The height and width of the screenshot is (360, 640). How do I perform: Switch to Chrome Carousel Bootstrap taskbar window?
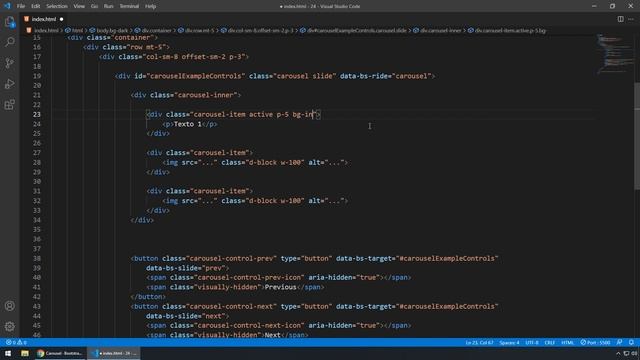point(60,353)
